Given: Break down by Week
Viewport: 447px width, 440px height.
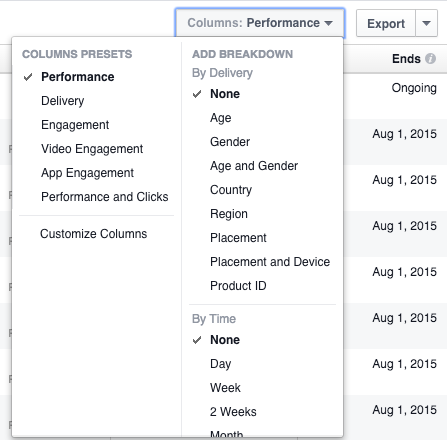Looking at the screenshot, I should [225, 388].
